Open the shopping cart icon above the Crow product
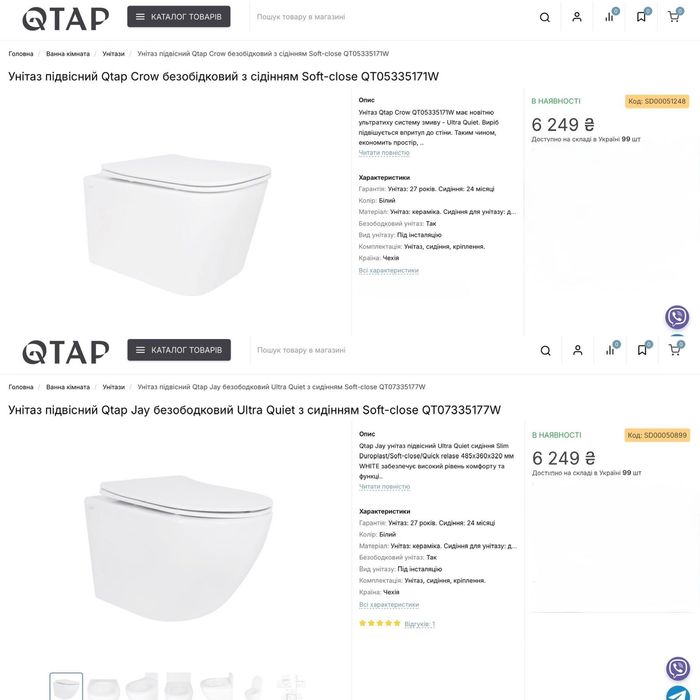 click(674, 17)
